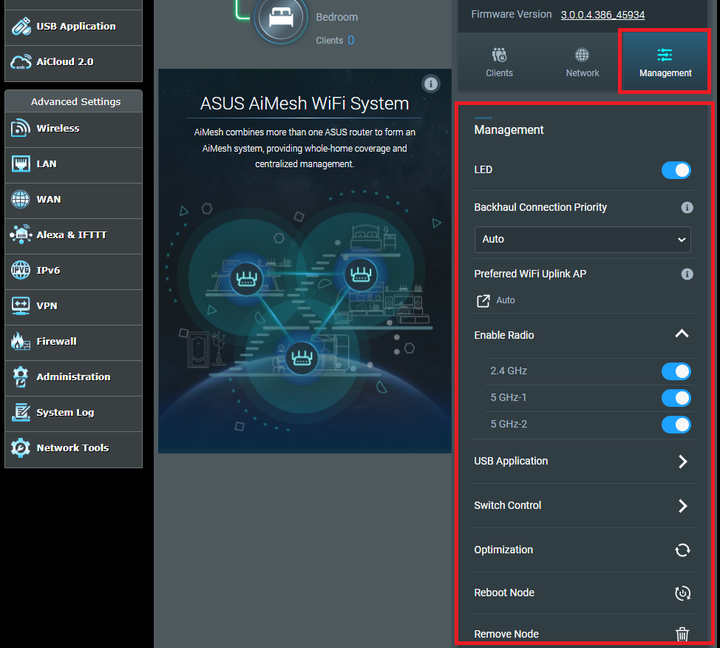Switch to the Network tab
Image resolution: width=720 pixels, height=648 pixels.
click(x=582, y=62)
